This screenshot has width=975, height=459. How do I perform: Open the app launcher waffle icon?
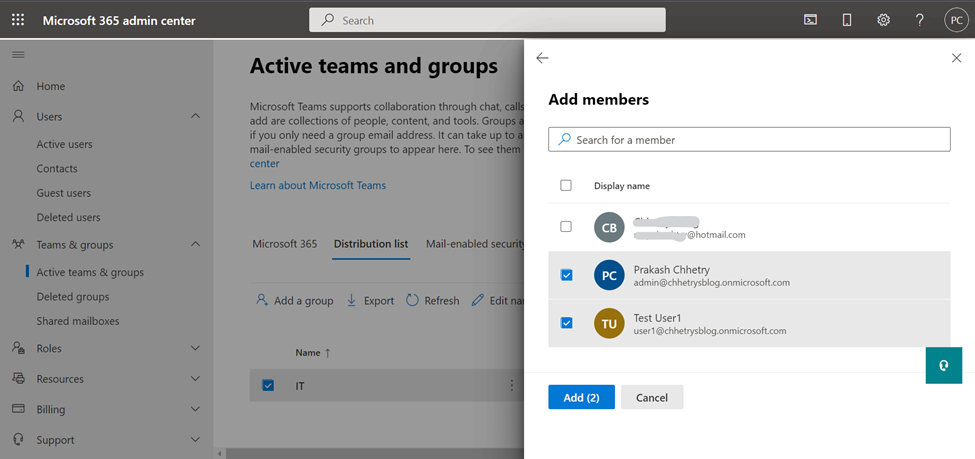(x=18, y=20)
